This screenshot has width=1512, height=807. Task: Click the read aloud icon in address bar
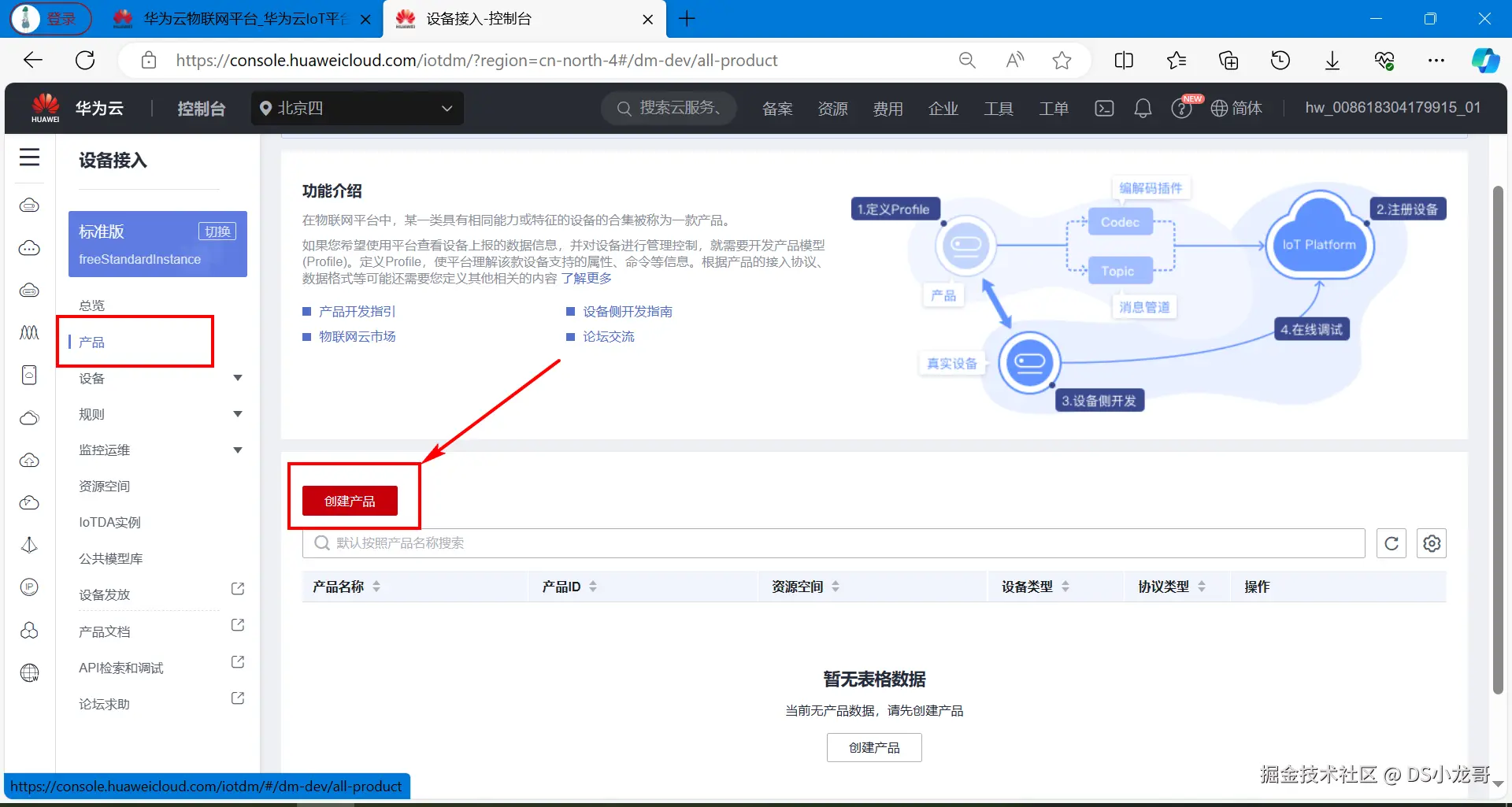[1015, 61]
